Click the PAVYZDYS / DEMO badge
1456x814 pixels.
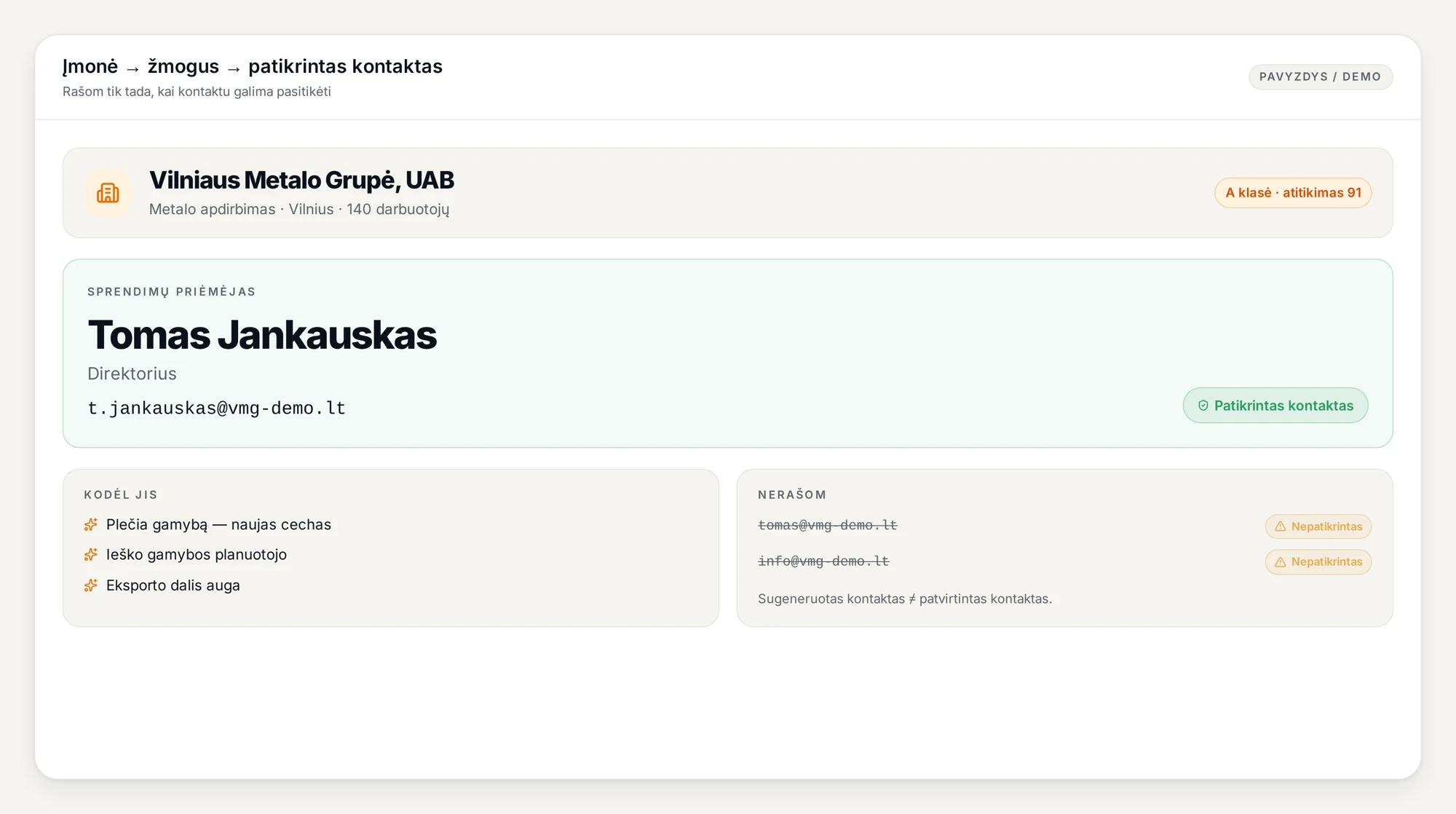1321,76
